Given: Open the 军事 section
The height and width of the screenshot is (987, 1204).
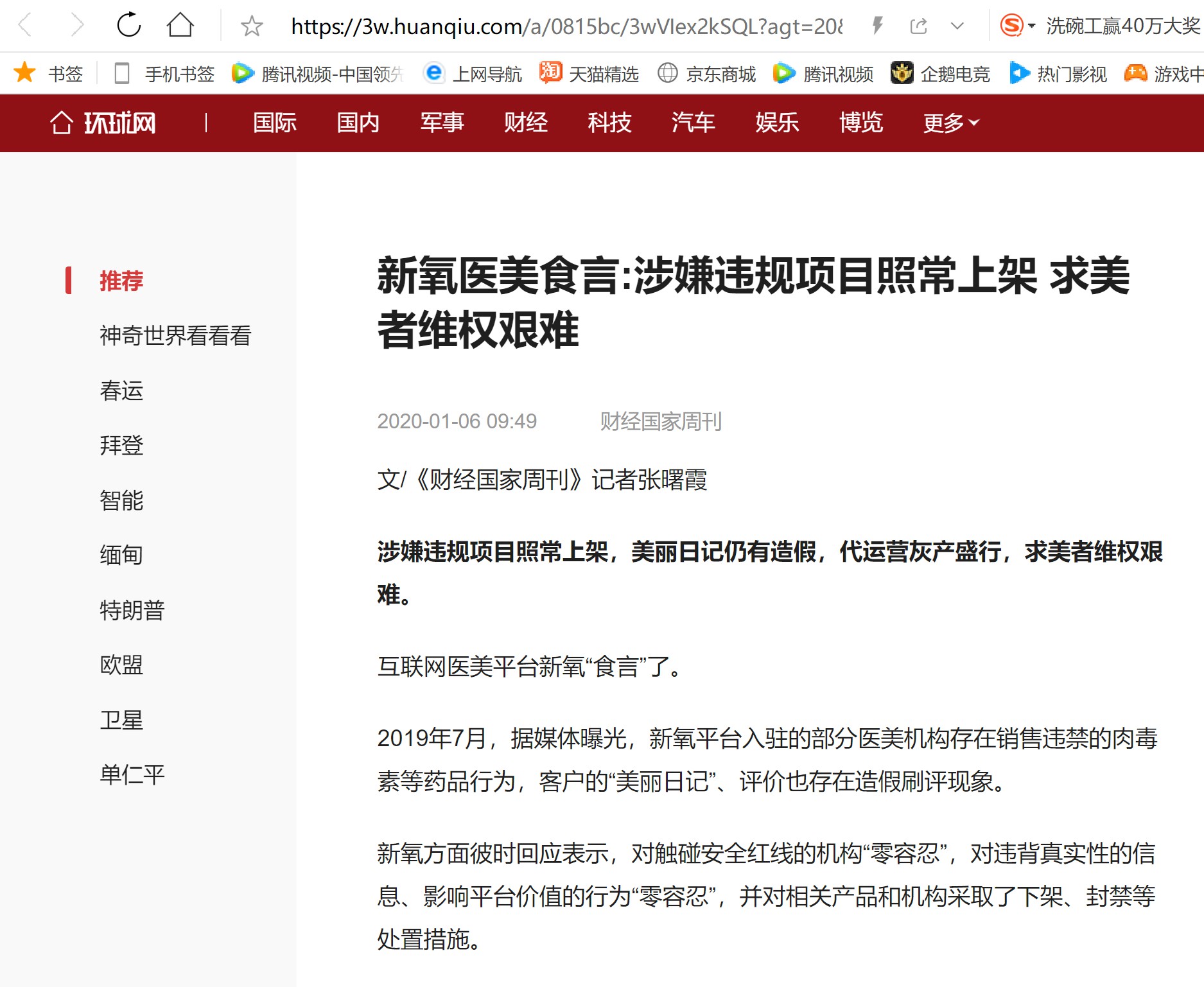Looking at the screenshot, I should tap(442, 123).
